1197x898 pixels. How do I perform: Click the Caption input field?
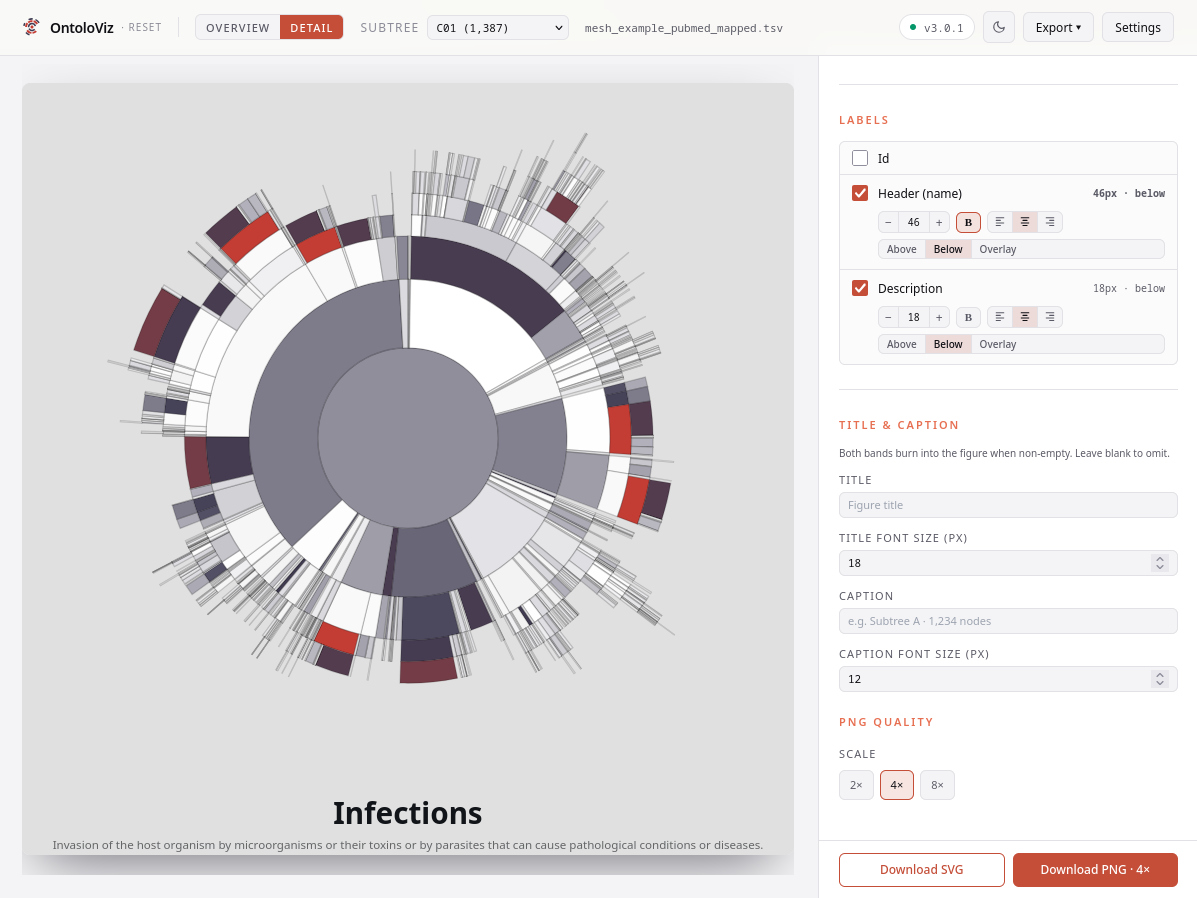pyautogui.click(x=1008, y=621)
